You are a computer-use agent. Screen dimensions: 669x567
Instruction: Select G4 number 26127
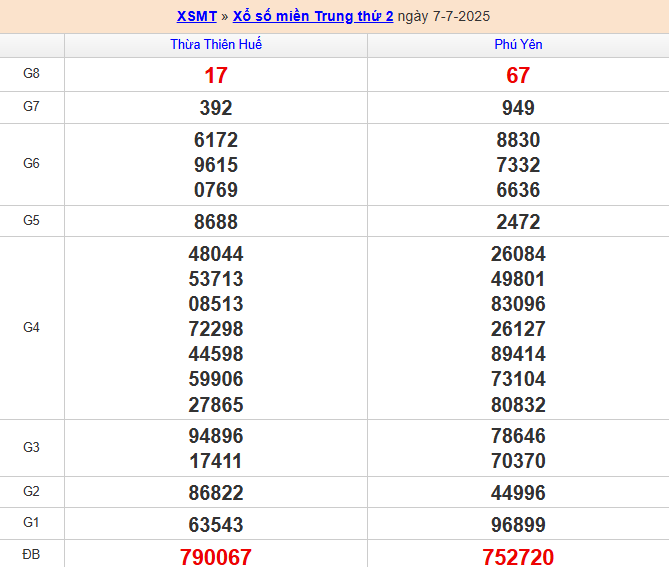[518, 329]
